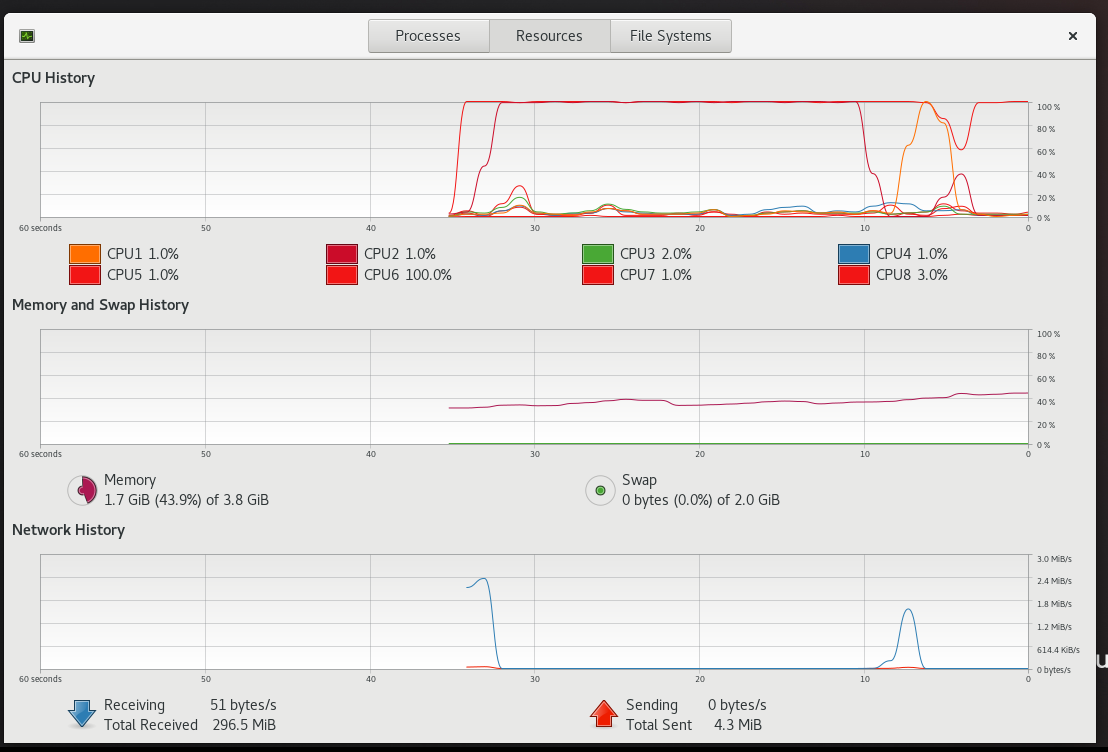This screenshot has height=752, width=1108.
Task: Click the CPU4 blue color swatch
Action: pyautogui.click(x=854, y=254)
